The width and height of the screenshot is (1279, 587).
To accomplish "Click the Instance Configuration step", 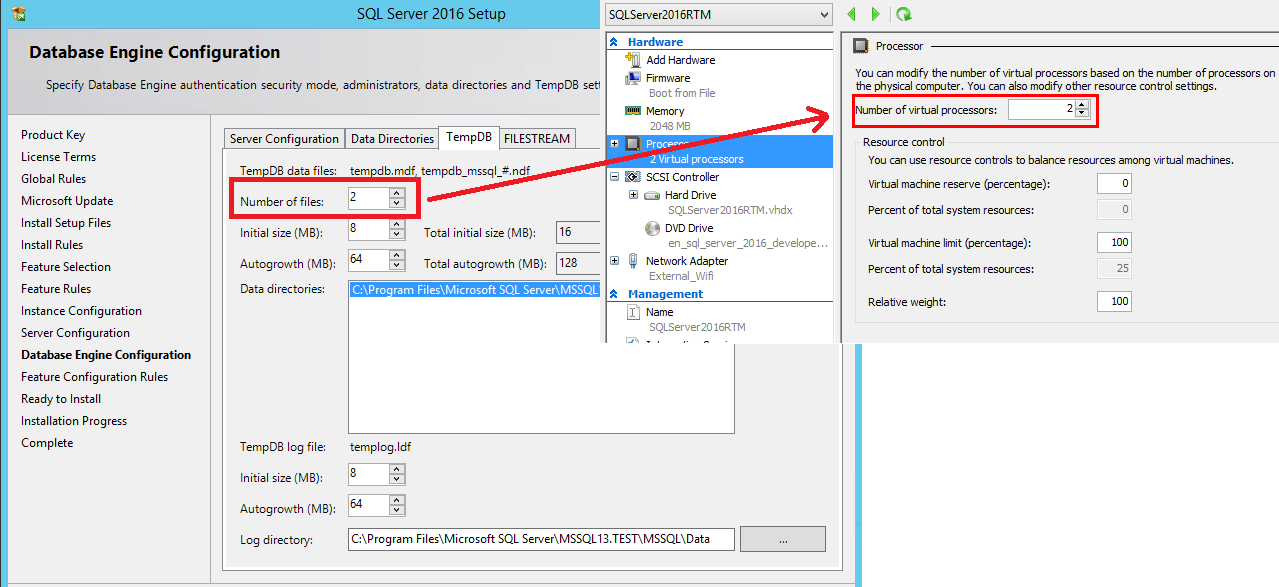I will click(x=81, y=311).
